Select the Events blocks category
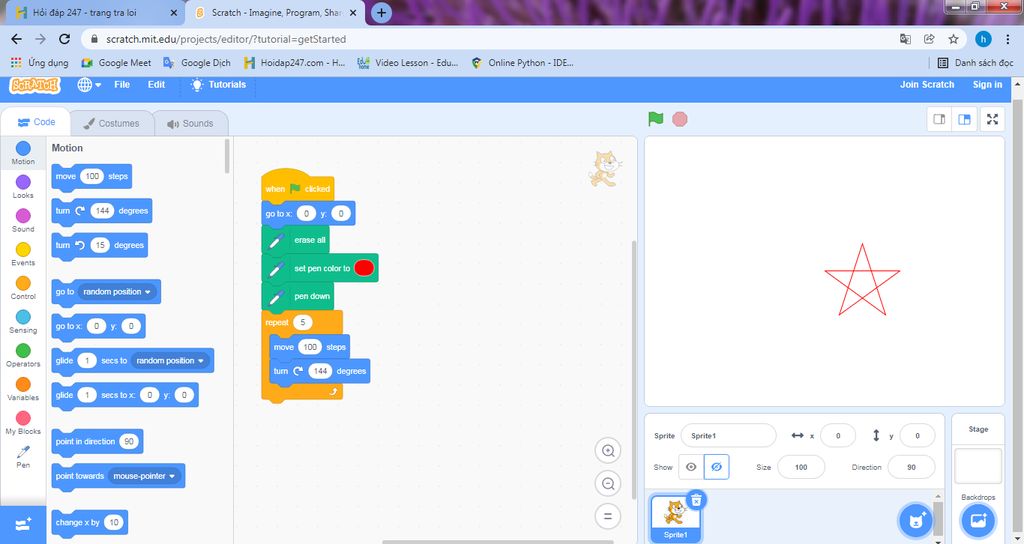Image resolution: width=1024 pixels, height=544 pixels. click(23, 254)
